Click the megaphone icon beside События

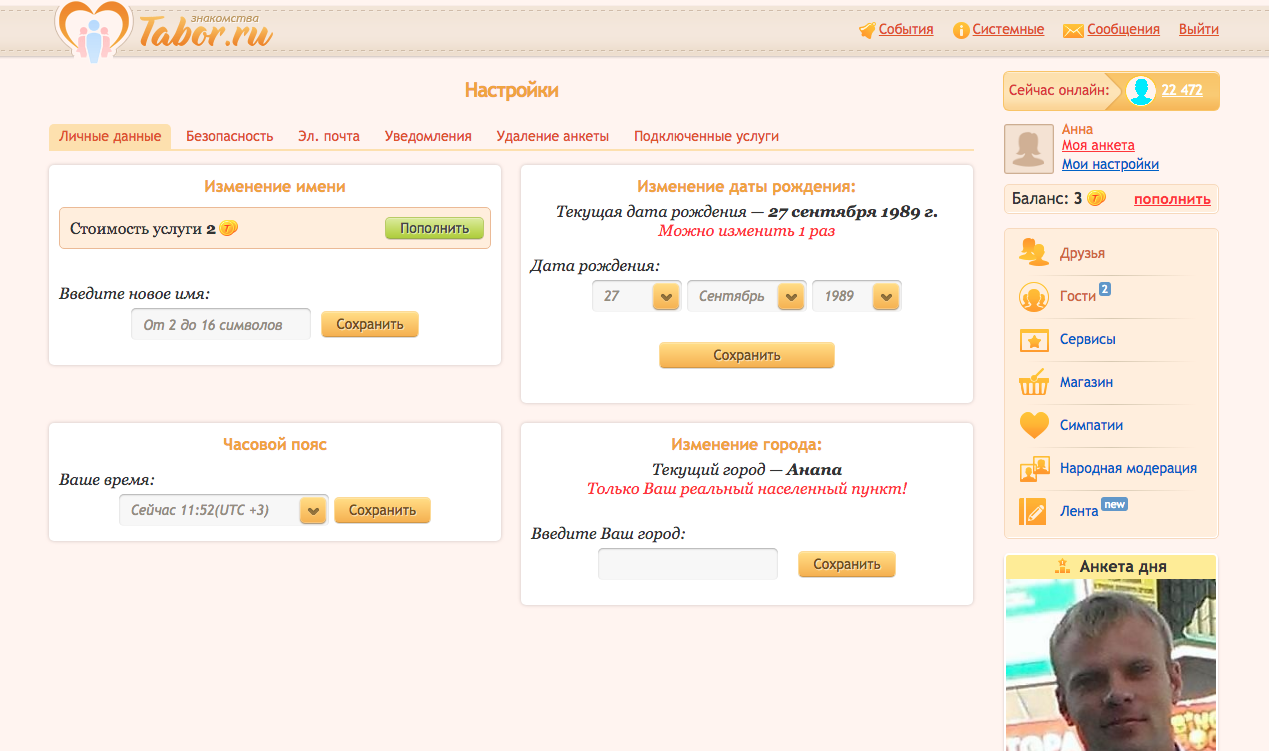867,30
